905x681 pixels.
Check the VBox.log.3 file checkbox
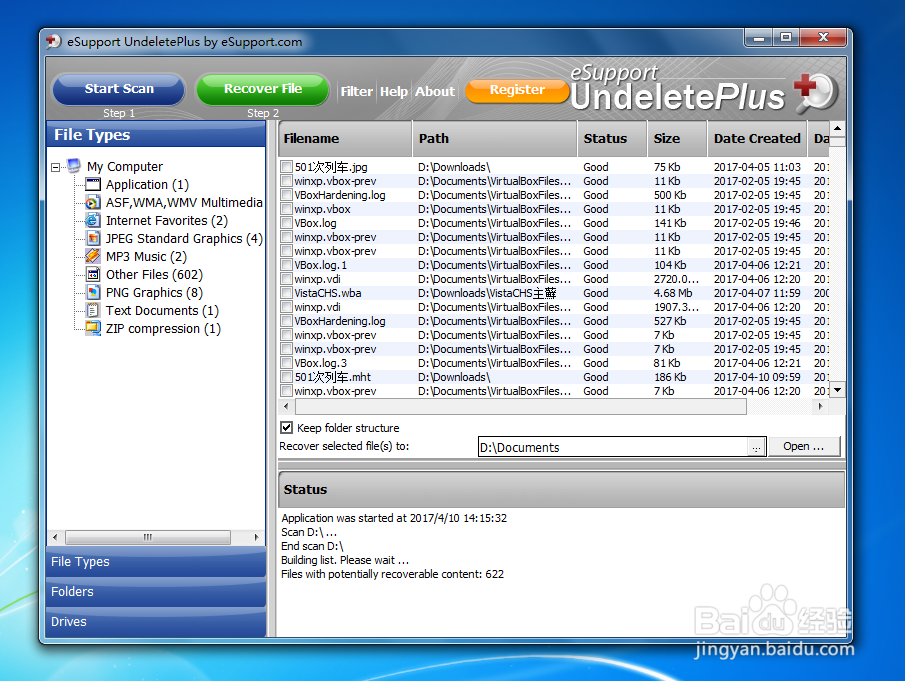pos(286,363)
